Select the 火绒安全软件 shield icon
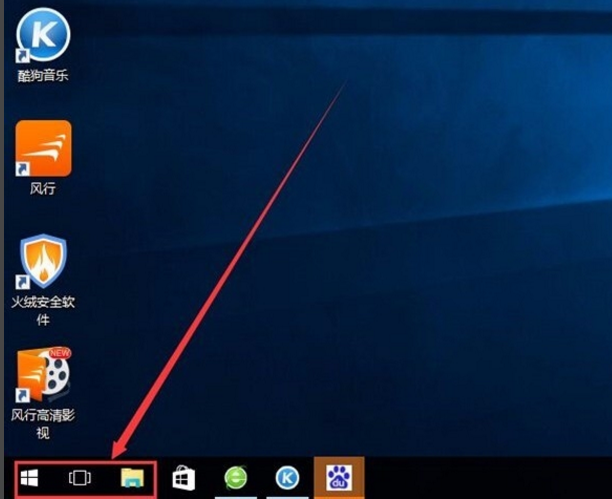Image resolution: width=612 pixels, height=499 pixels. (x=43, y=261)
